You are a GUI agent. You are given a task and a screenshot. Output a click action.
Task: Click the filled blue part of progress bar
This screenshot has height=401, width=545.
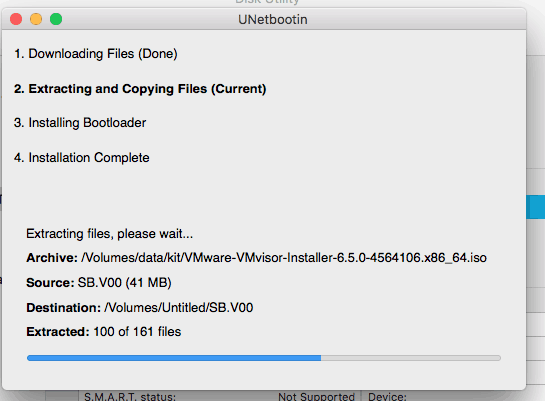click(174, 358)
